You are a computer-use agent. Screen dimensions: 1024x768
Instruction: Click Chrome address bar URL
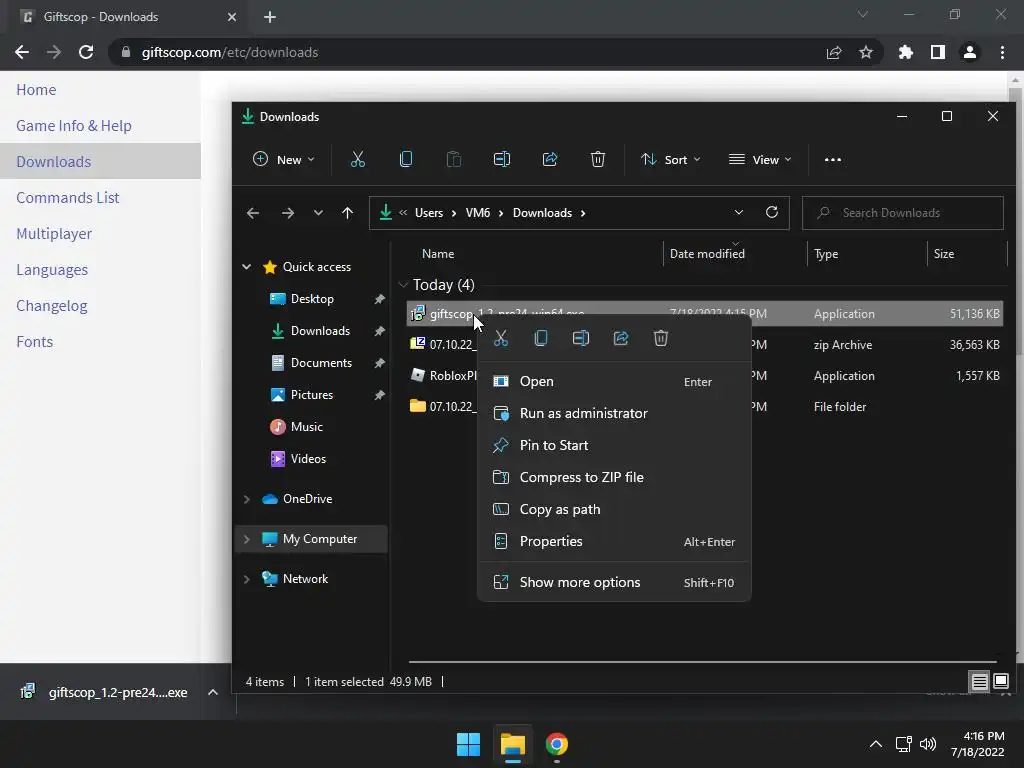[x=230, y=52]
